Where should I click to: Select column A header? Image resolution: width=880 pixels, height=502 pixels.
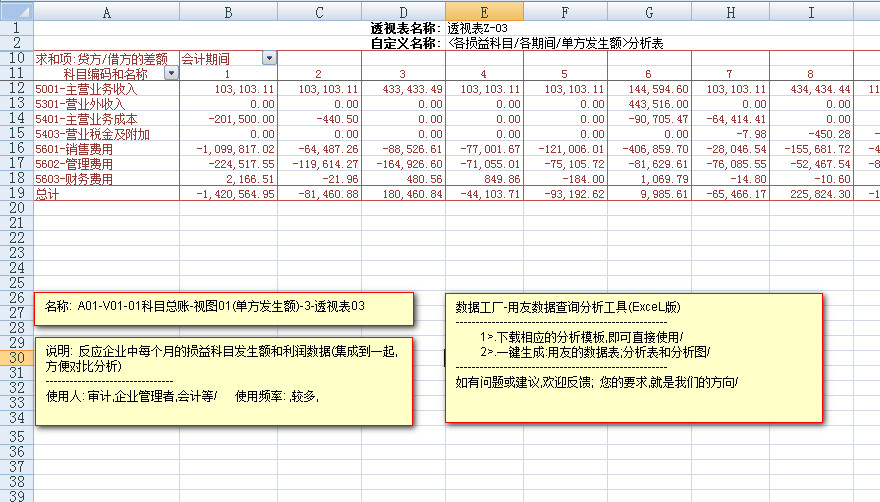click(x=106, y=11)
